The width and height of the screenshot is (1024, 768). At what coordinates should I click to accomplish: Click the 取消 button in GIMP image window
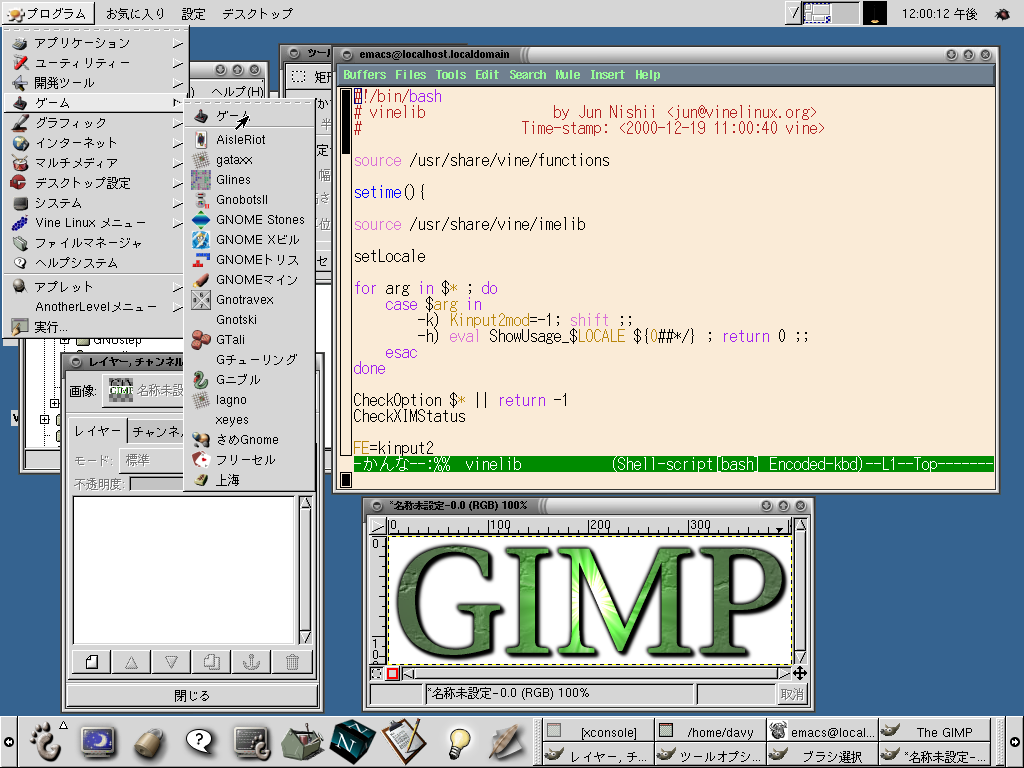(x=792, y=694)
